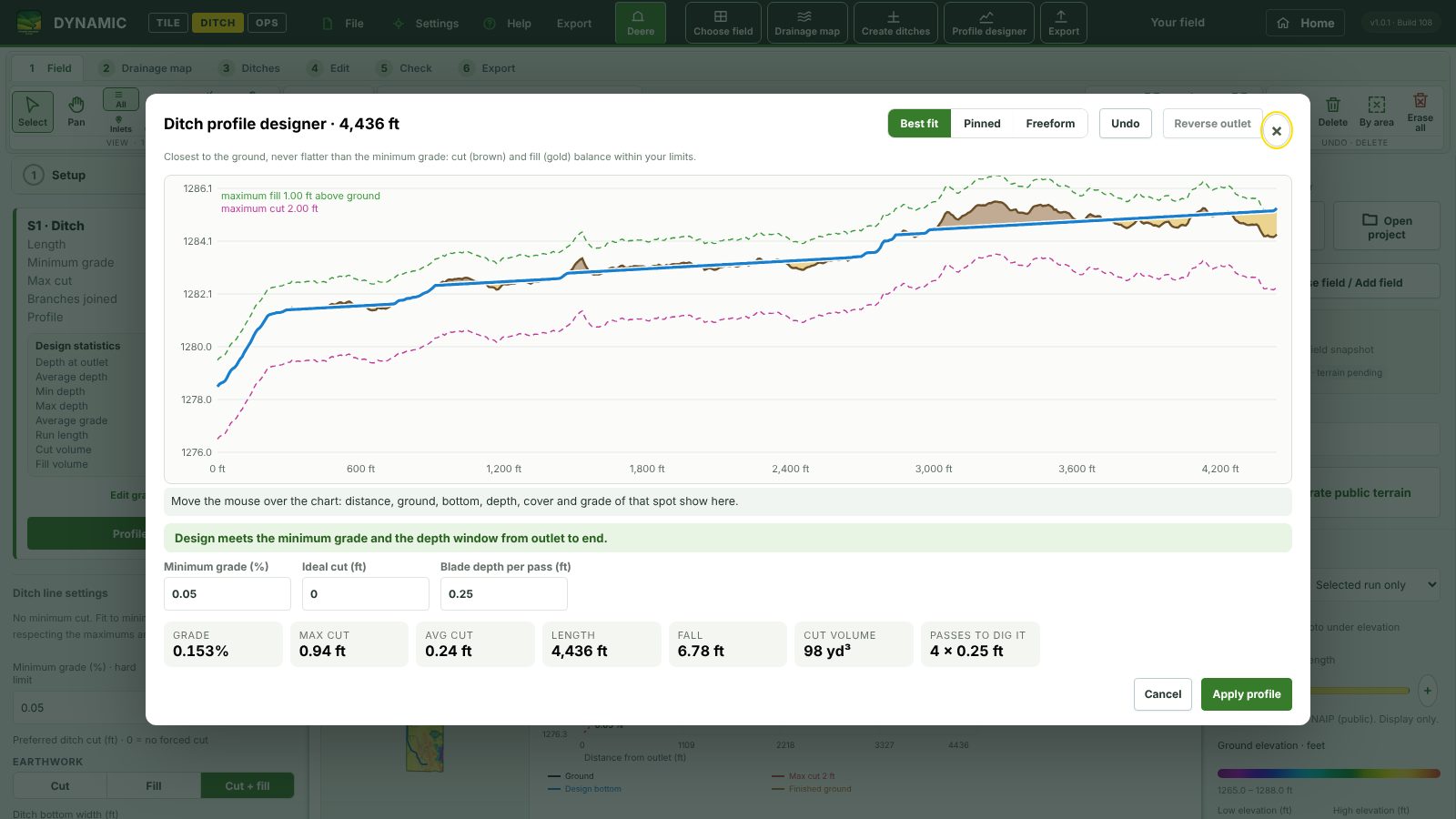Choose the Pan tool
Image resolution: width=1456 pixels, height=819 pixels.
tap(76, 111)
